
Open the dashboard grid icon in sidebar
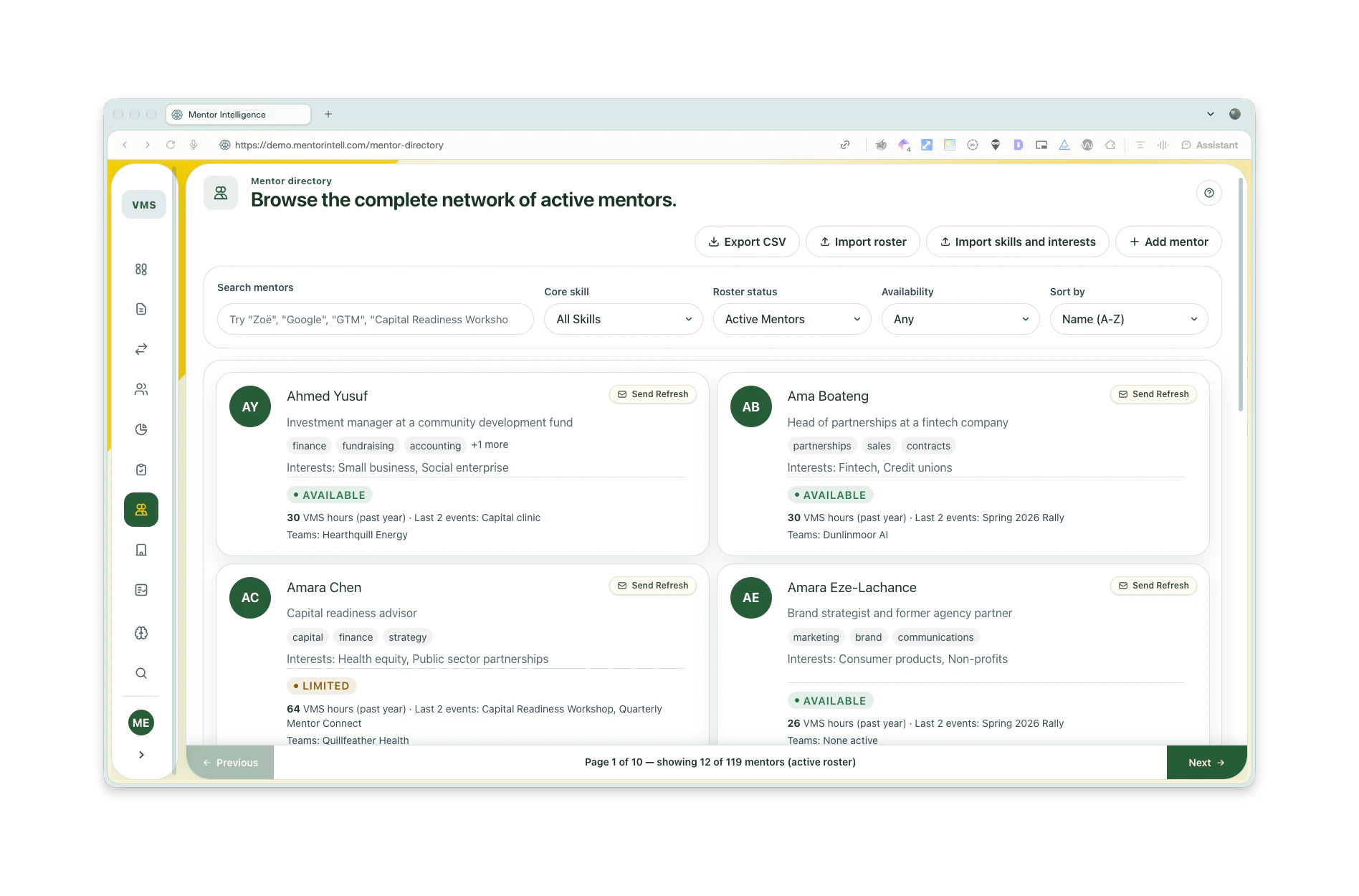click(141, 269)
